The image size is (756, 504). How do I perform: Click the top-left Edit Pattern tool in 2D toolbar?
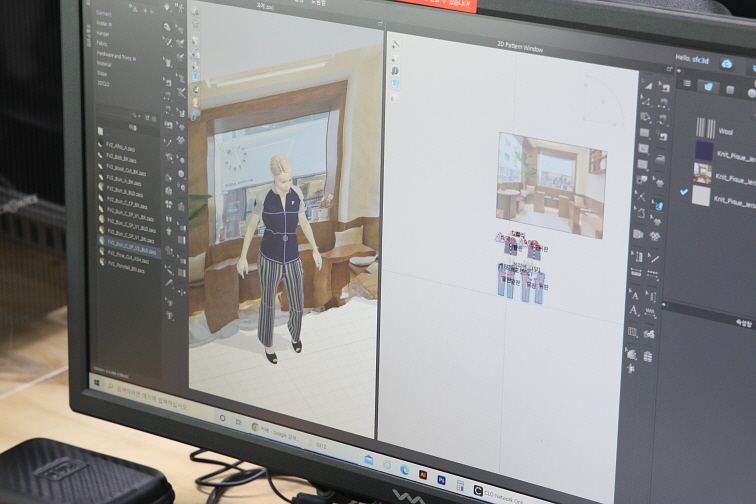647,85
